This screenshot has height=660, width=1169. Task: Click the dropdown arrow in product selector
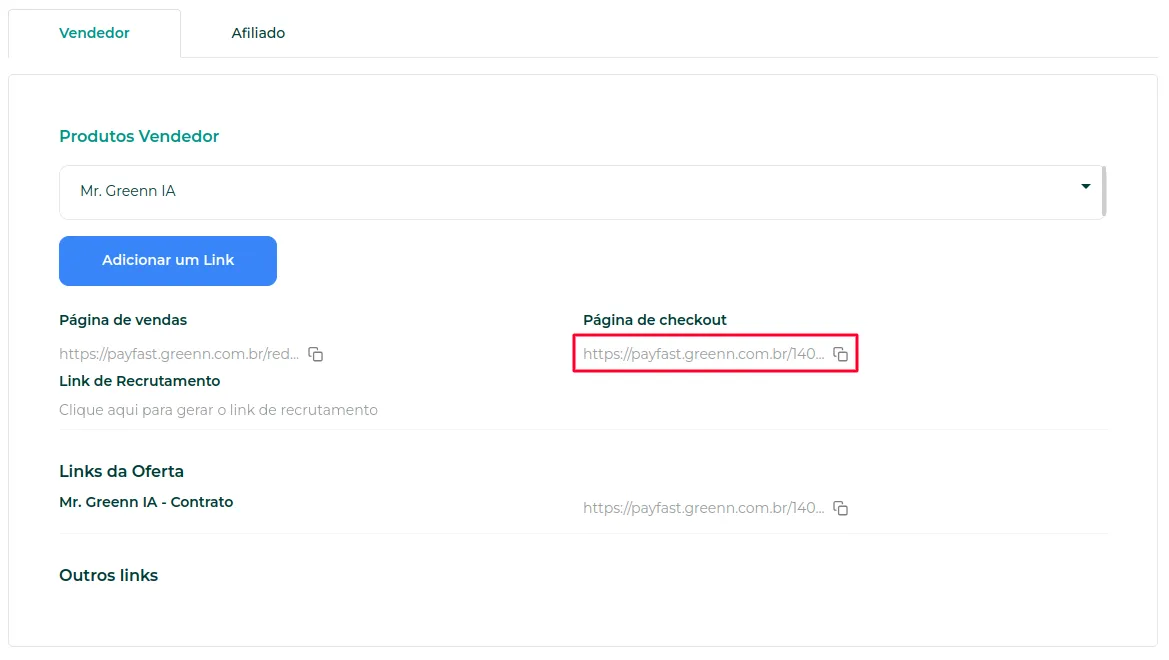(1086, 186)
